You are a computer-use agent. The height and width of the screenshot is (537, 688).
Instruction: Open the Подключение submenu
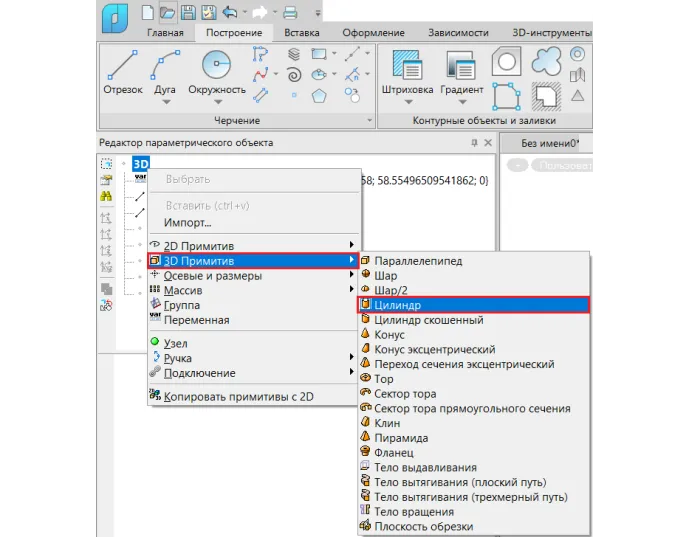tap(253, 373)
